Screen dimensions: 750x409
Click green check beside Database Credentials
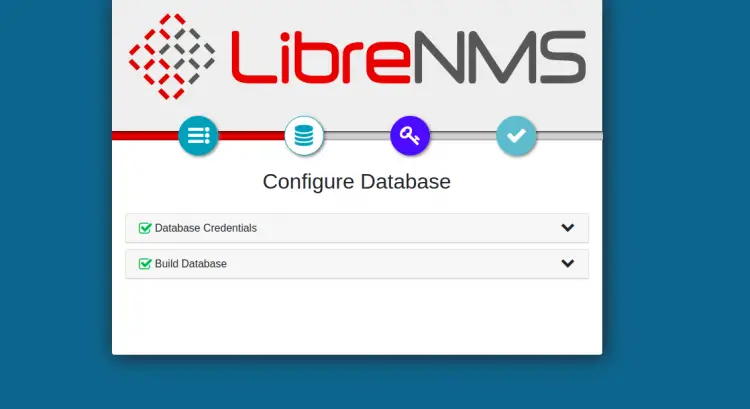point(145,228)
